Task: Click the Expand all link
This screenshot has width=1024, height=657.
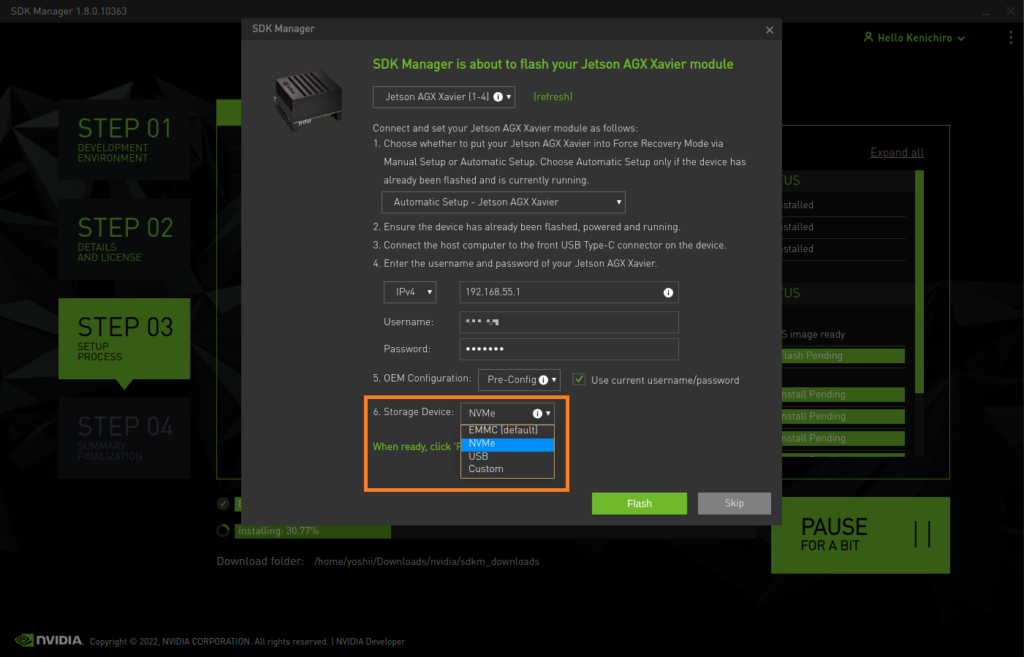Action: [897, 152]
